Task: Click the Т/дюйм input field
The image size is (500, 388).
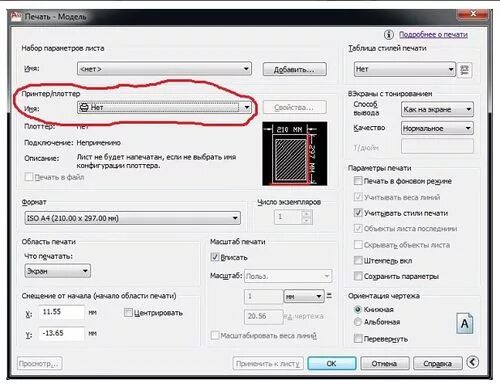Action: click(x=437, y=147)
